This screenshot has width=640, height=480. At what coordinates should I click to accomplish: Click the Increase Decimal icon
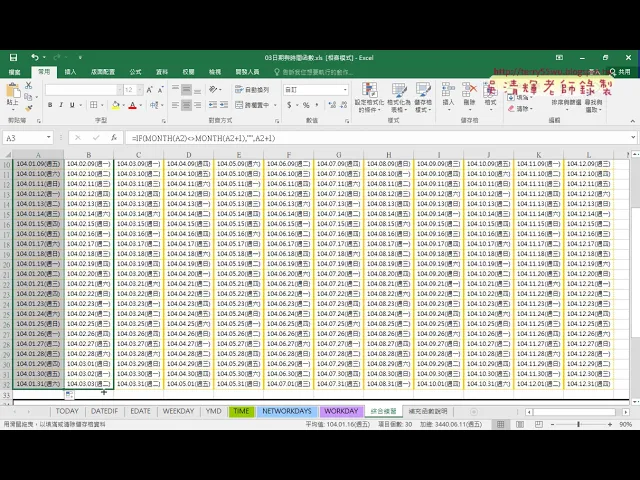coord(332,105)
